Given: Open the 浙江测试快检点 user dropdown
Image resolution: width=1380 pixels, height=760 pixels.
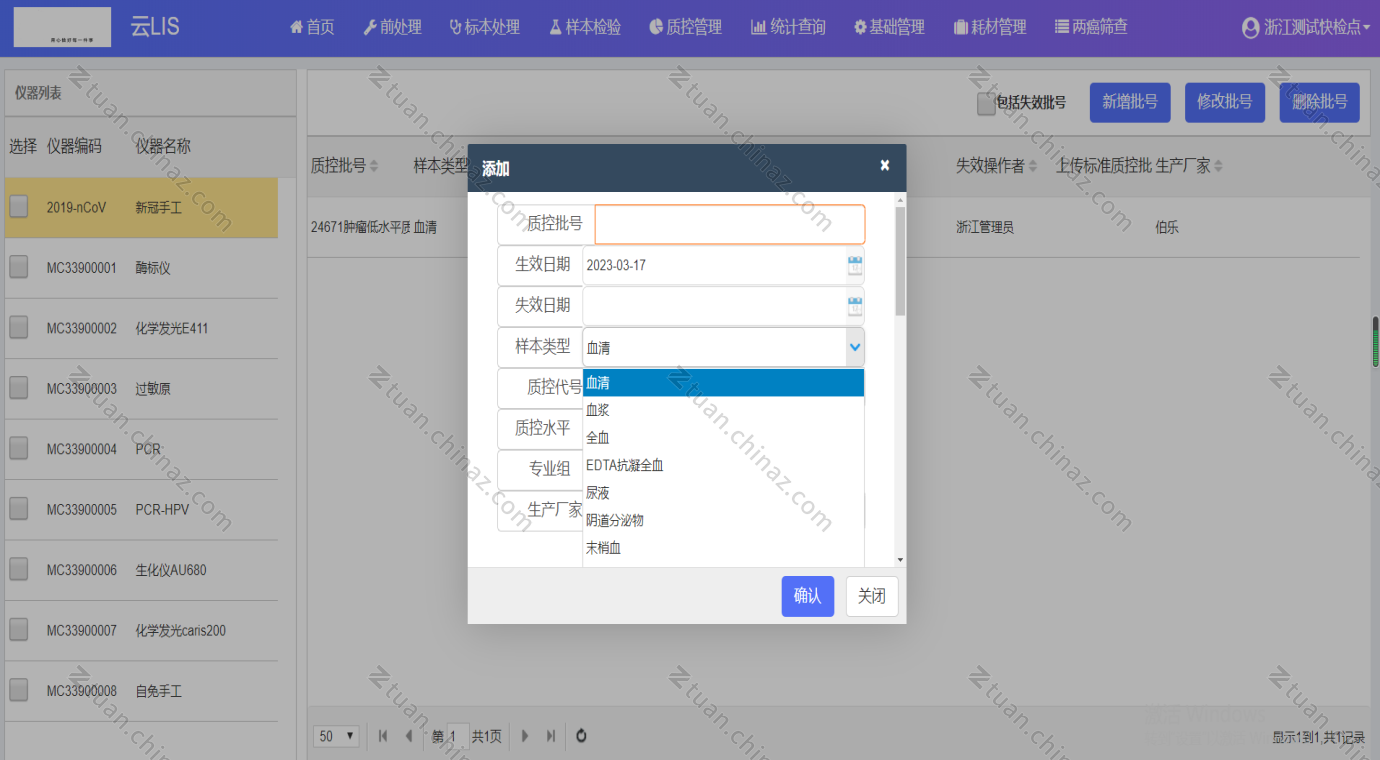Looking at the screenshot, I should click(x=1305, y=28).
